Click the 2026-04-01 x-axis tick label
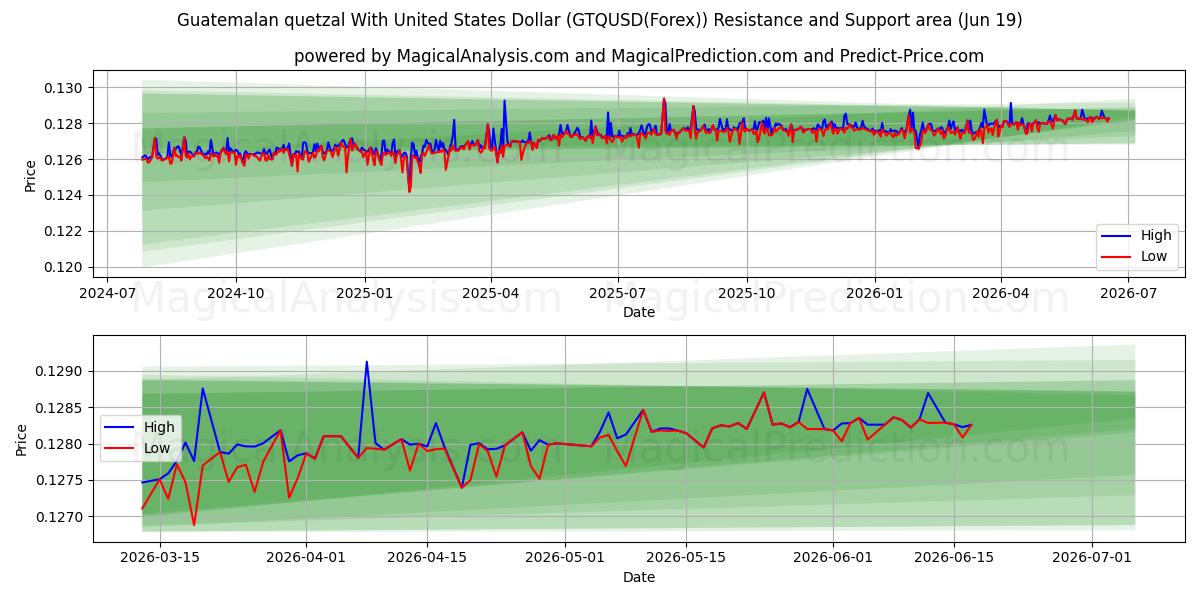The image size is (1200, 600). tap(306, 559)
